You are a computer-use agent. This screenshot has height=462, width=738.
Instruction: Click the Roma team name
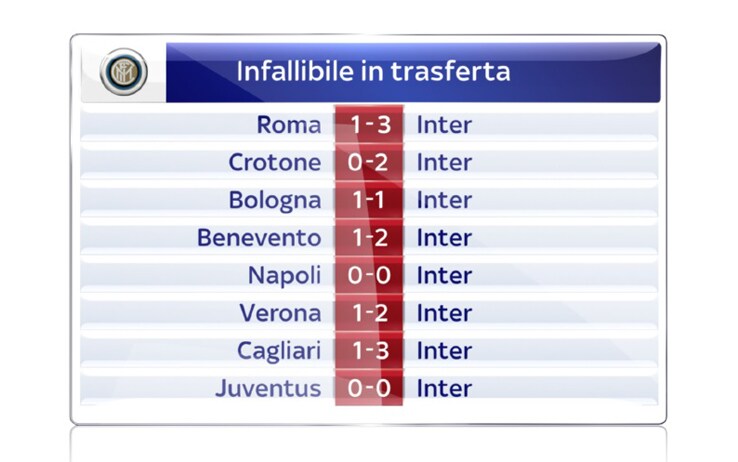click(x=289, y=125)
